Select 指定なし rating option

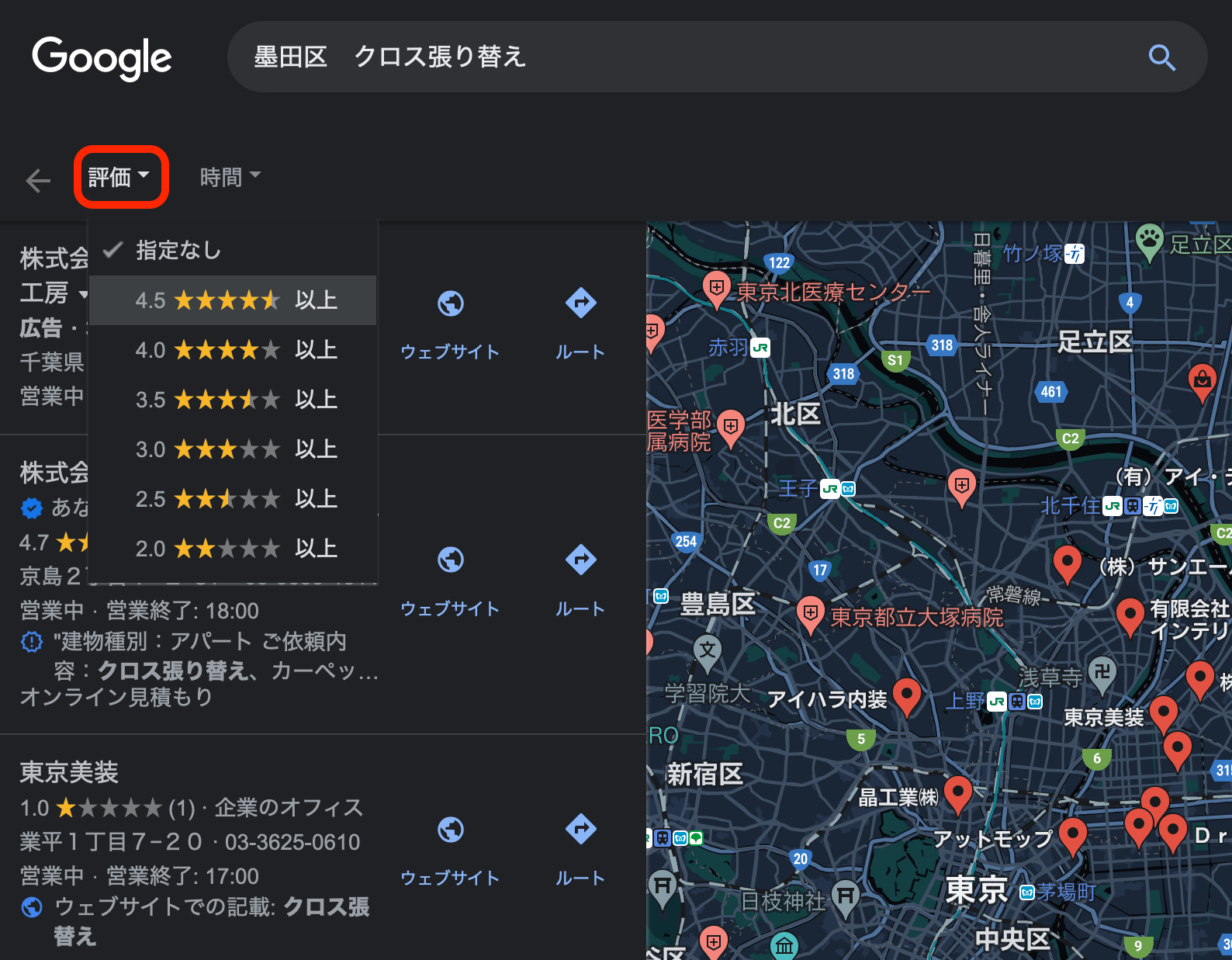pos(178,250)
